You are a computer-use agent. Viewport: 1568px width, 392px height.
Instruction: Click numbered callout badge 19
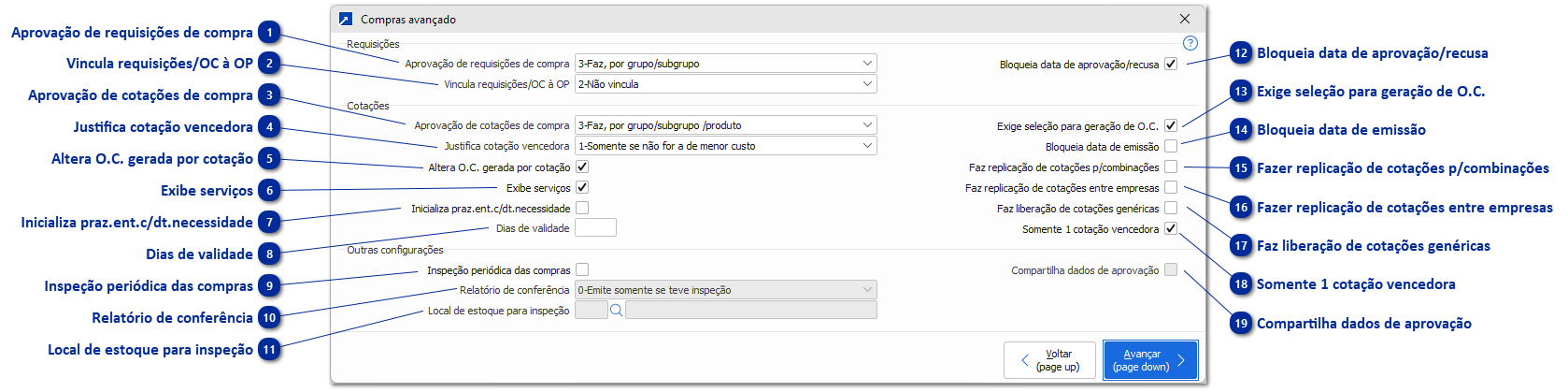pyautogui.click(x=1241, y=324)
